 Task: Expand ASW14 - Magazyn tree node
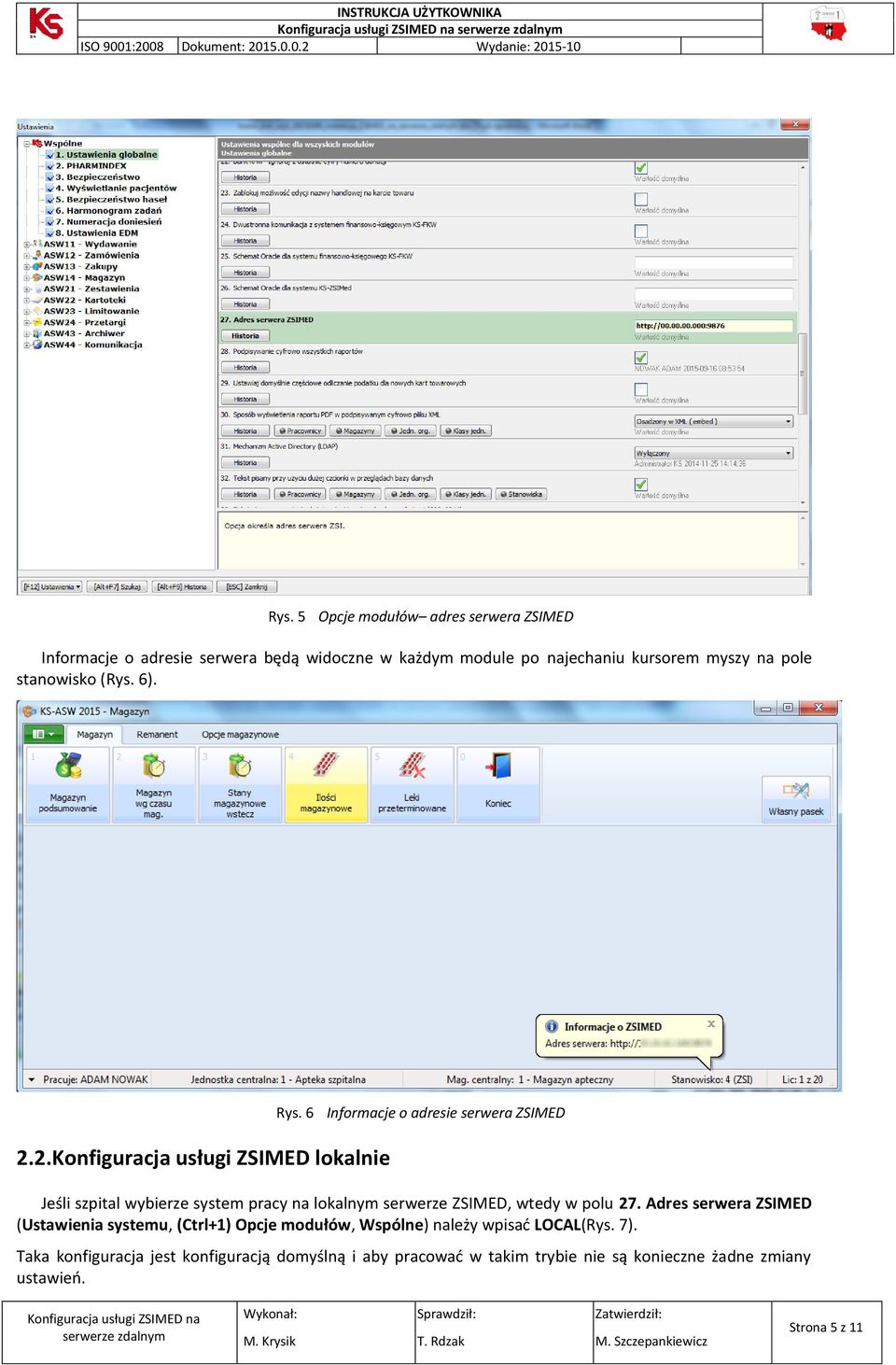(x=27, y=277)
